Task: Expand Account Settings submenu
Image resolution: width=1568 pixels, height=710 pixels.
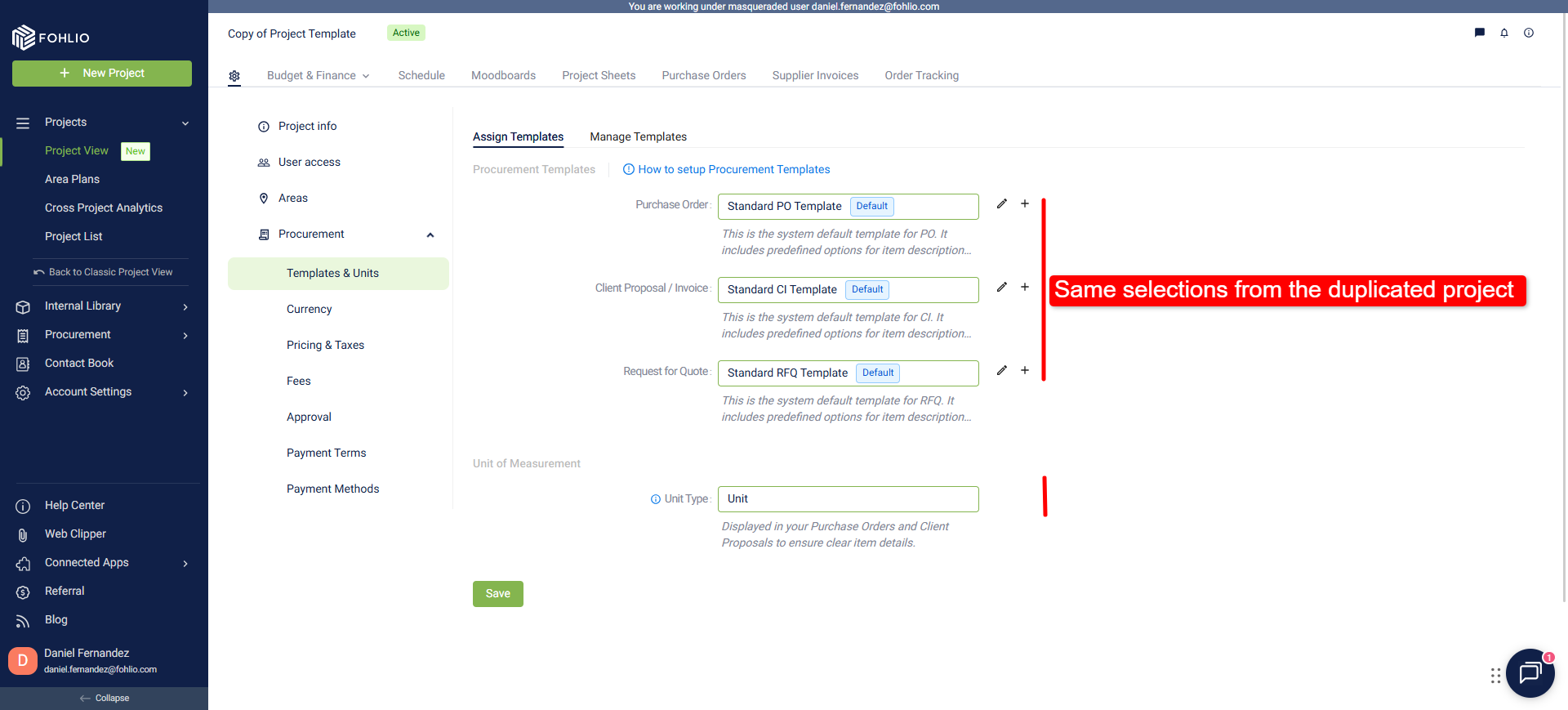Action: (185, 393)
